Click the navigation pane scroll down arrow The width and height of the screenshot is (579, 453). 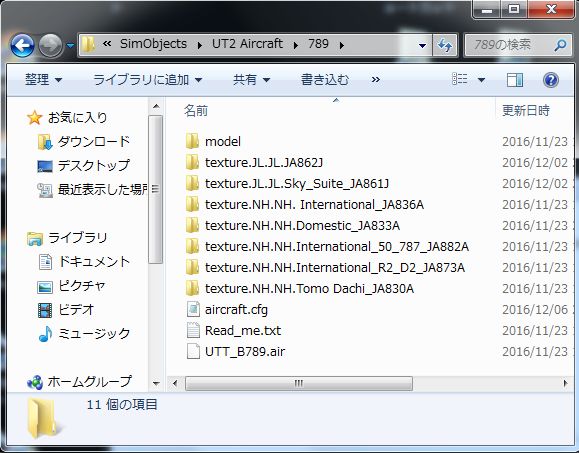coord(156,383)
